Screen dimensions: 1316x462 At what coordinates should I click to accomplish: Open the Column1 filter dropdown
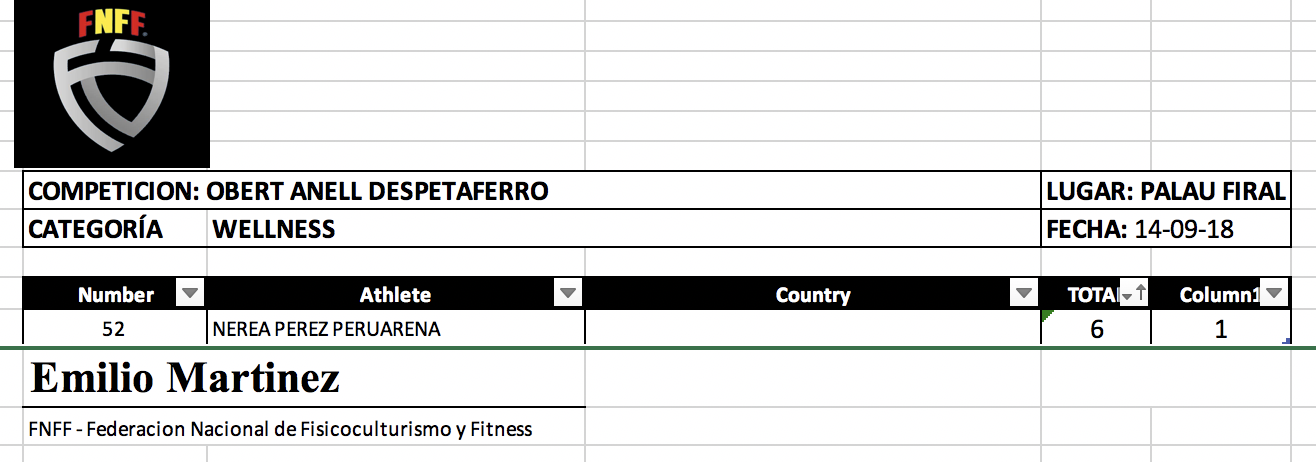[1273, 294]
